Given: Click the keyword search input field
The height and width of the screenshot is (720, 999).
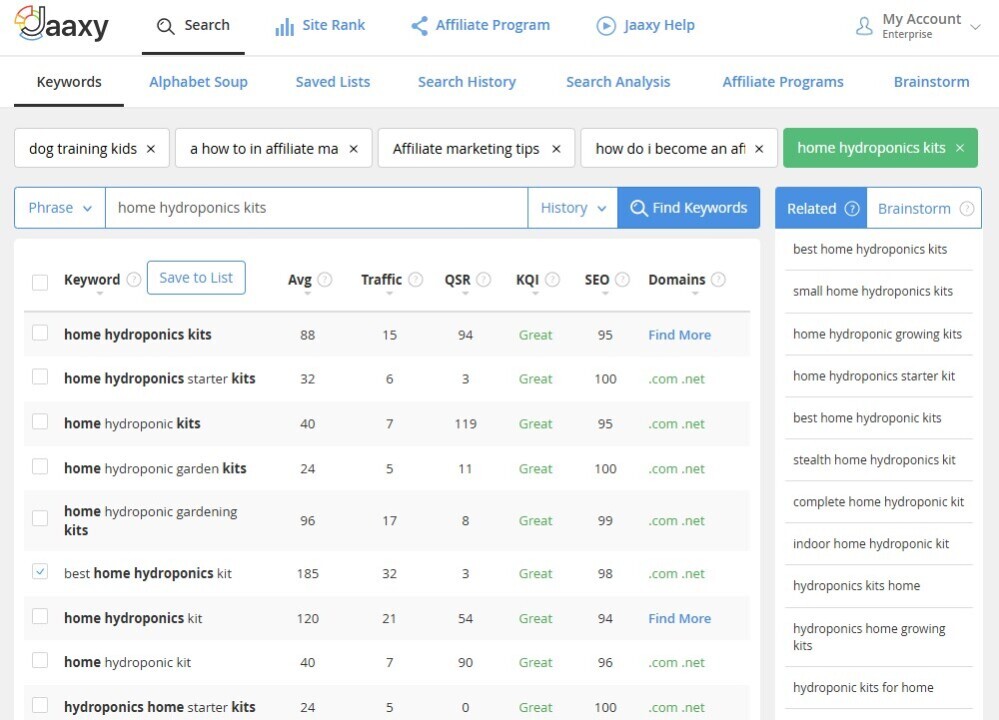Looking at the screenshot, I should [317, 208].
